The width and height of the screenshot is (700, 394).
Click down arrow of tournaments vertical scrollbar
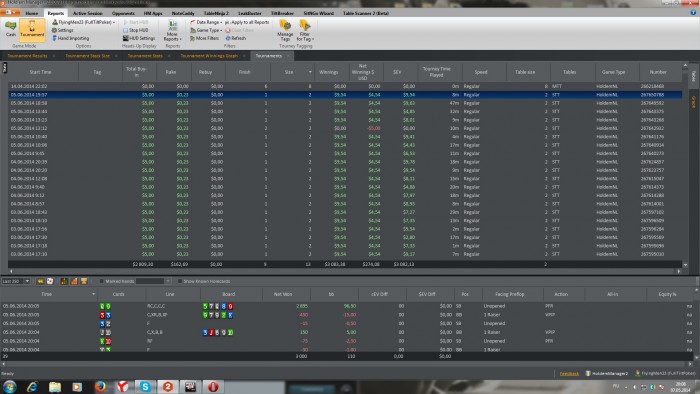tap(685, 265)
